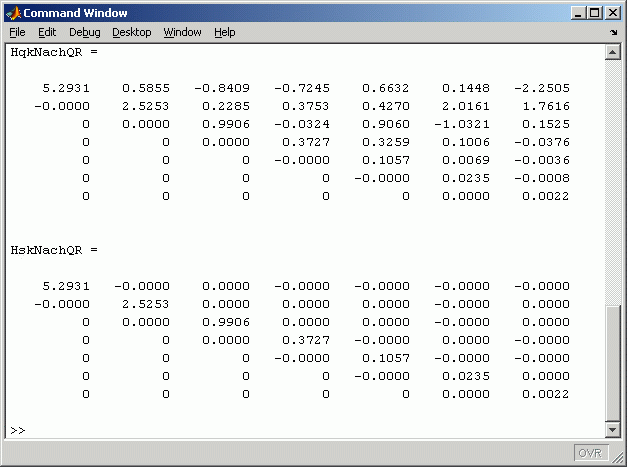Click the scrollbar track above the thumb
This screenshot has width=627, height=467.
pos(613,180)
